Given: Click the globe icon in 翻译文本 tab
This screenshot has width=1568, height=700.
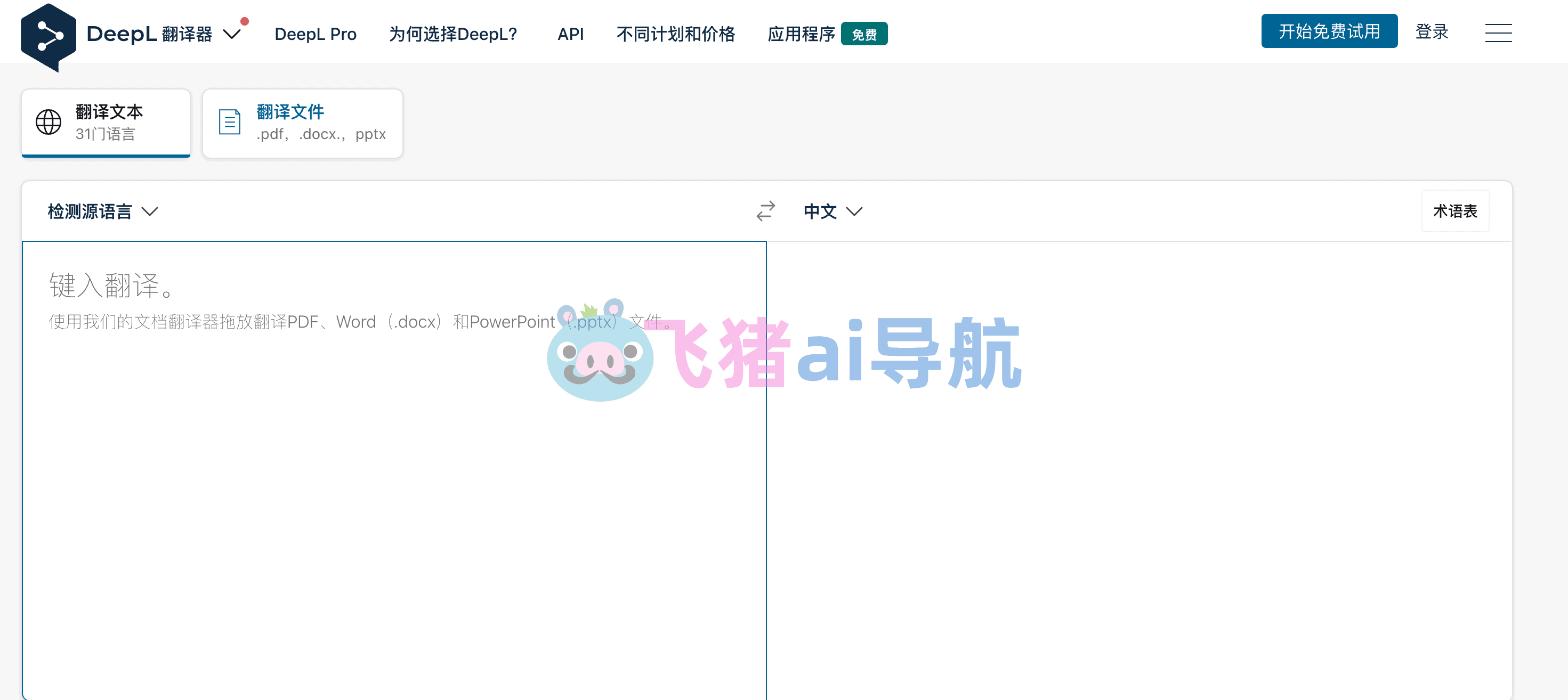Looking at the screenshot, I should point(48,122).
